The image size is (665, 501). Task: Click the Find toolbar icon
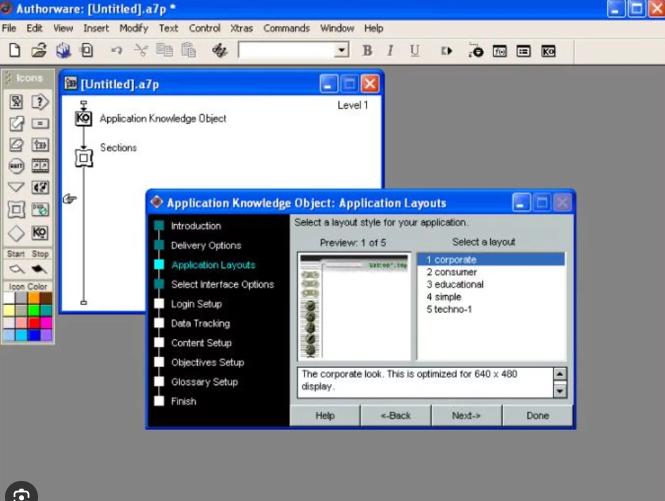[220, 50]
